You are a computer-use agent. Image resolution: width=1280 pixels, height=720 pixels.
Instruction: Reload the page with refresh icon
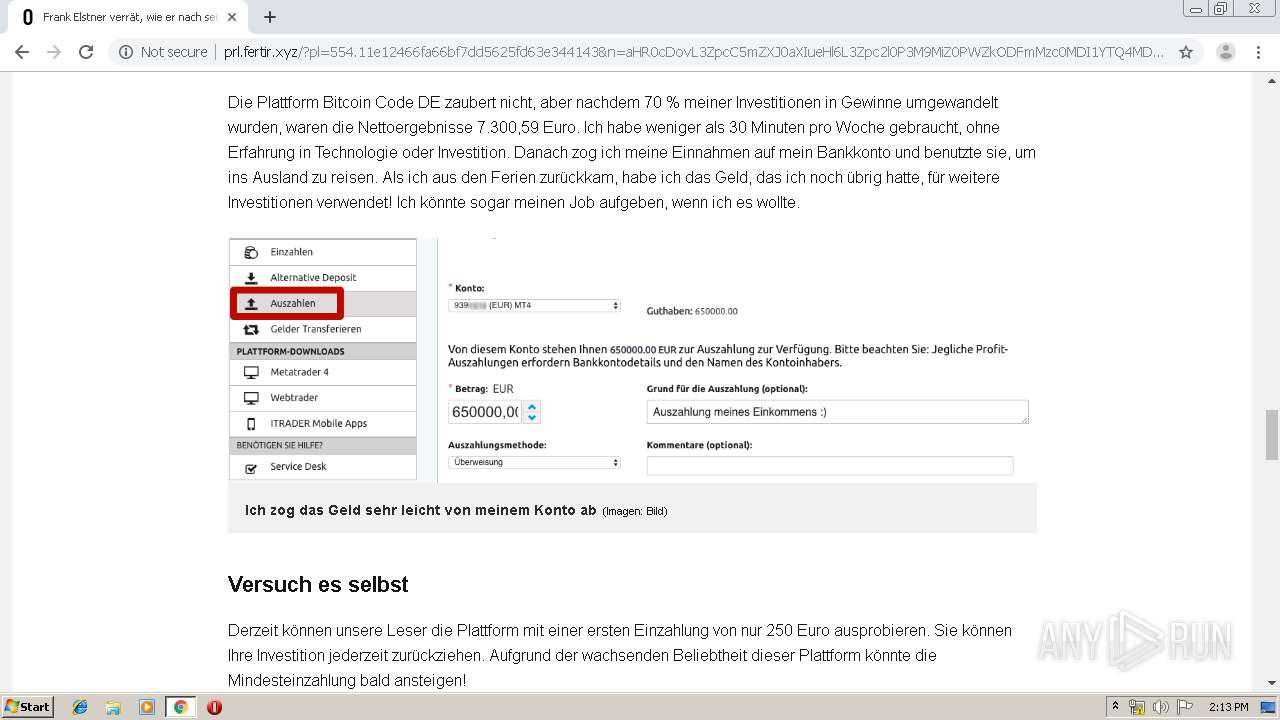coord(86,52)
